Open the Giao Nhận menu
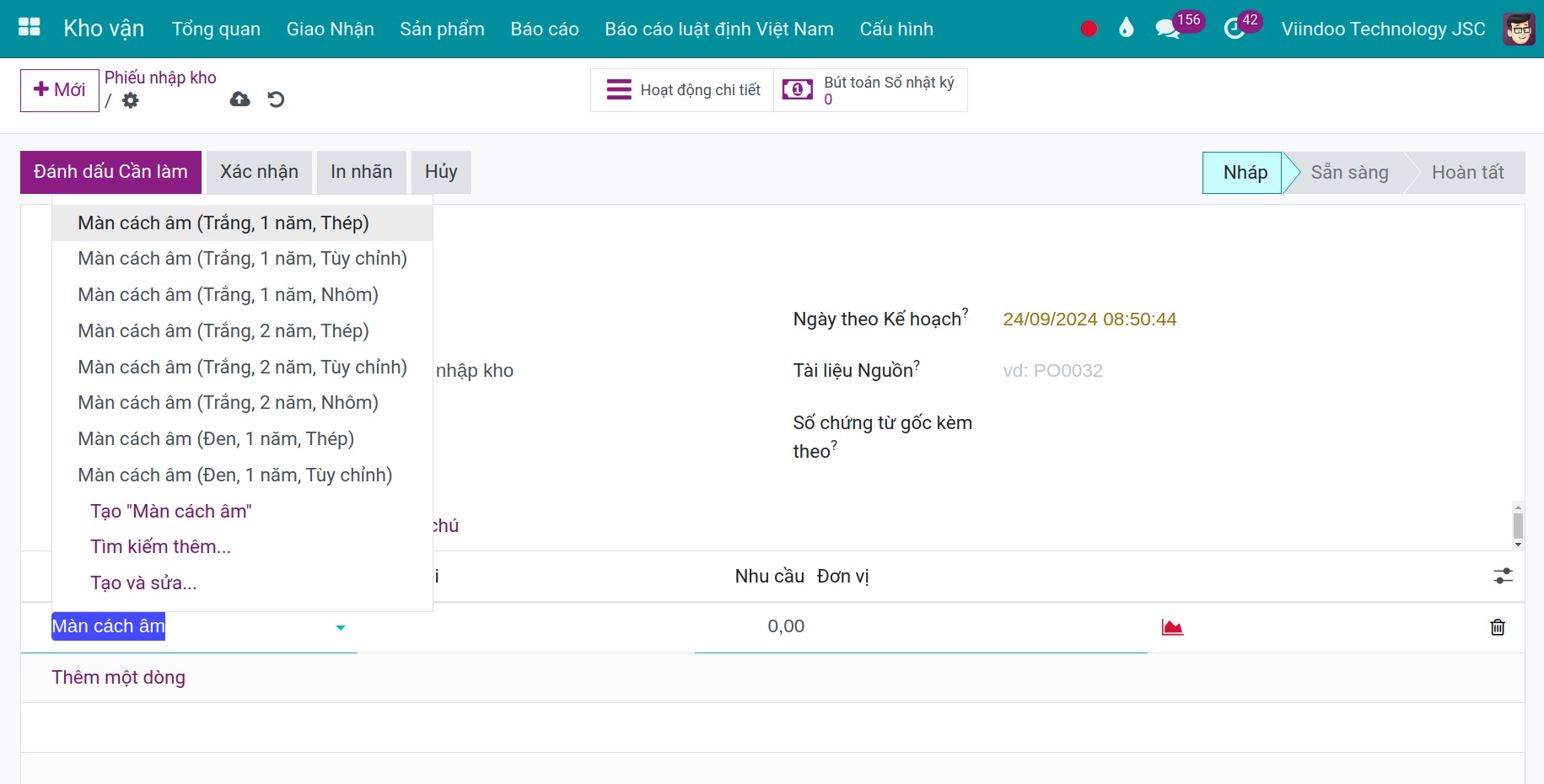The width and height of the screenshot is (1544, 784). click(330, 29)
